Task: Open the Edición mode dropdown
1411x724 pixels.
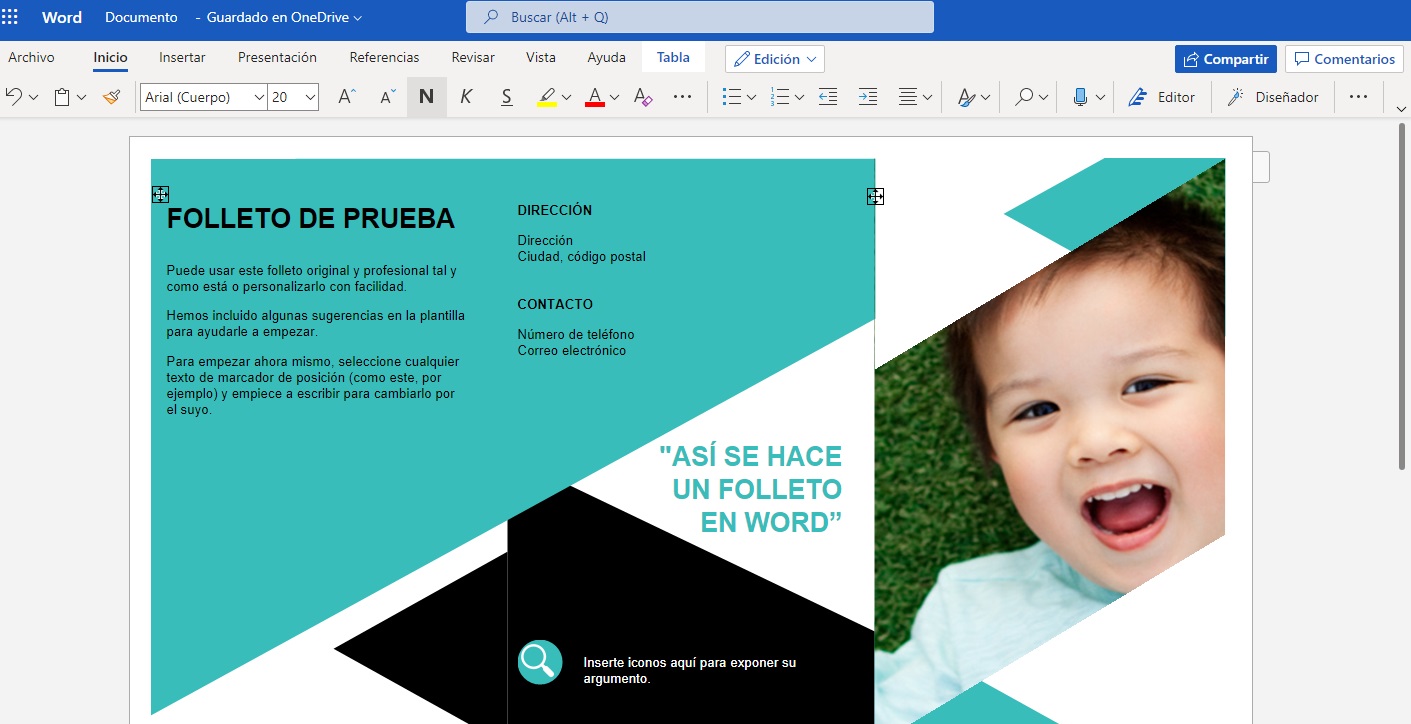Action: click(x=775, y=59)
